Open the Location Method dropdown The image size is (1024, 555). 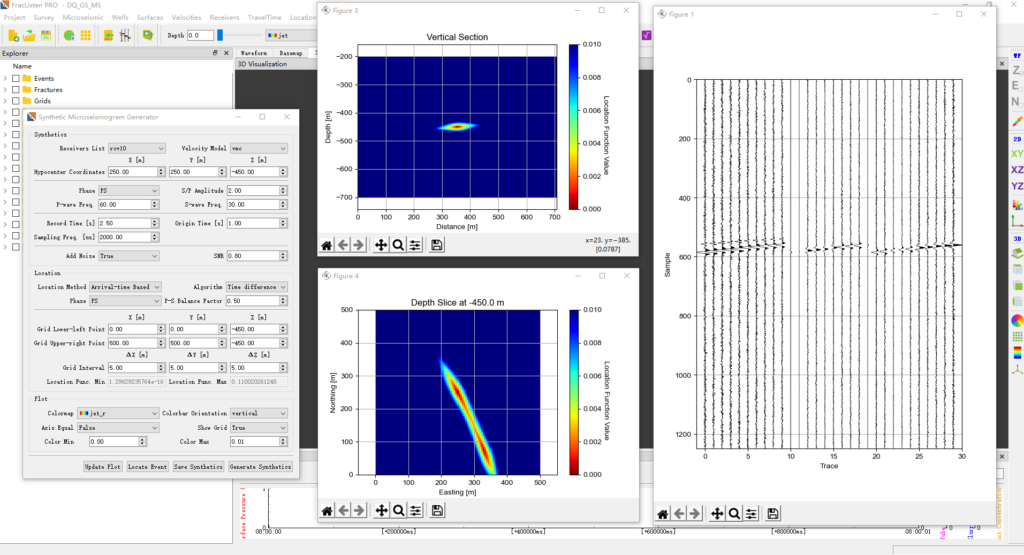(125, 287)
